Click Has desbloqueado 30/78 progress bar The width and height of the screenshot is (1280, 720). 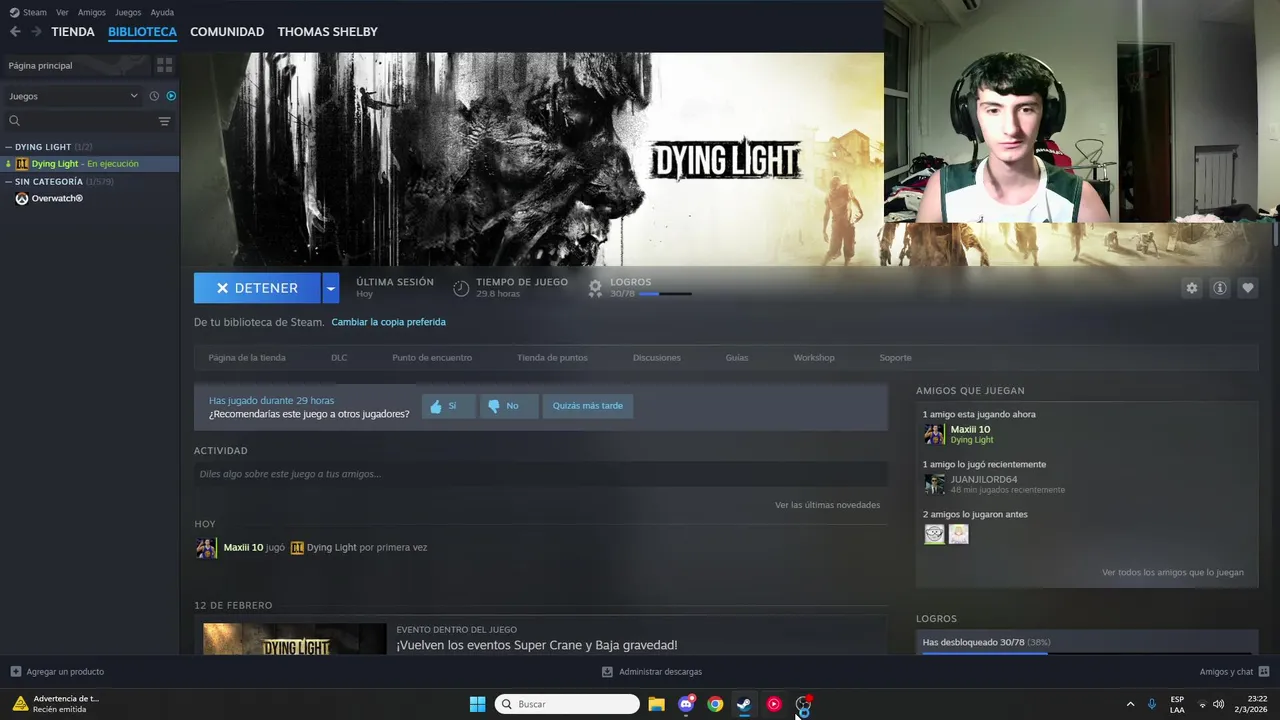point(1087,653)
